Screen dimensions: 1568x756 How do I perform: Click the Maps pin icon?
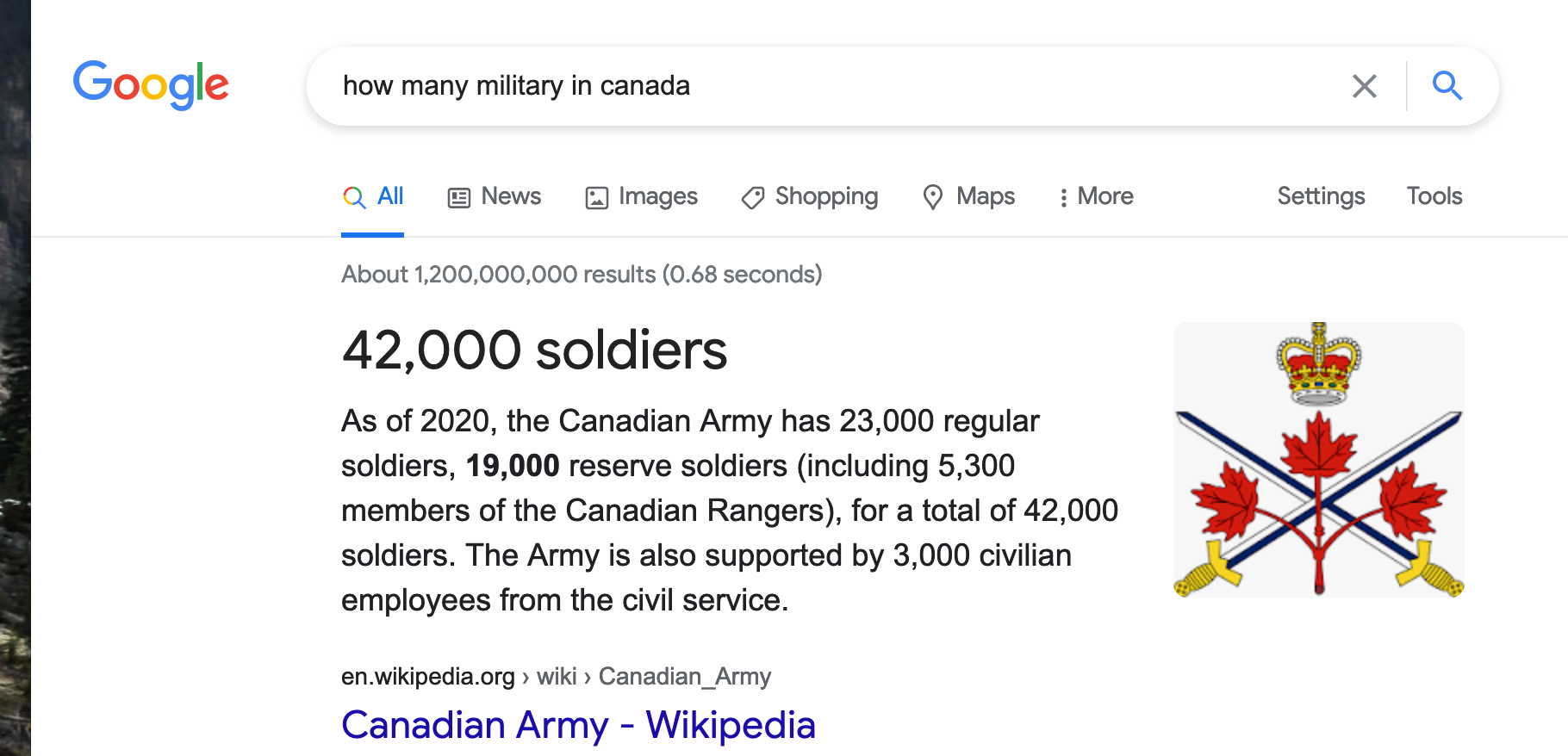pyautogui.click(x=932, y=197)
